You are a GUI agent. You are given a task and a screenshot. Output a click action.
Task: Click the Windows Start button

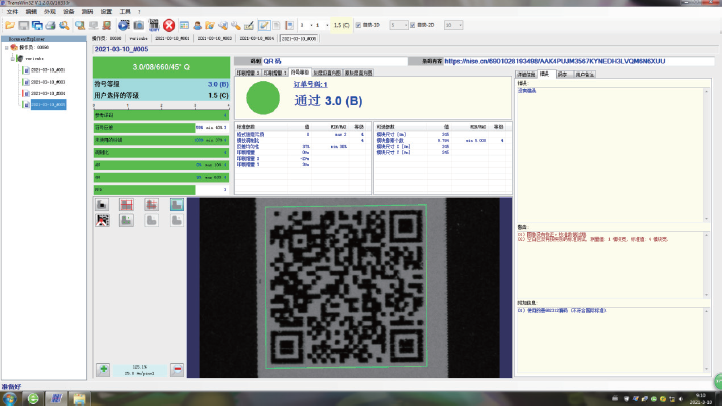(x=9, y=398)
